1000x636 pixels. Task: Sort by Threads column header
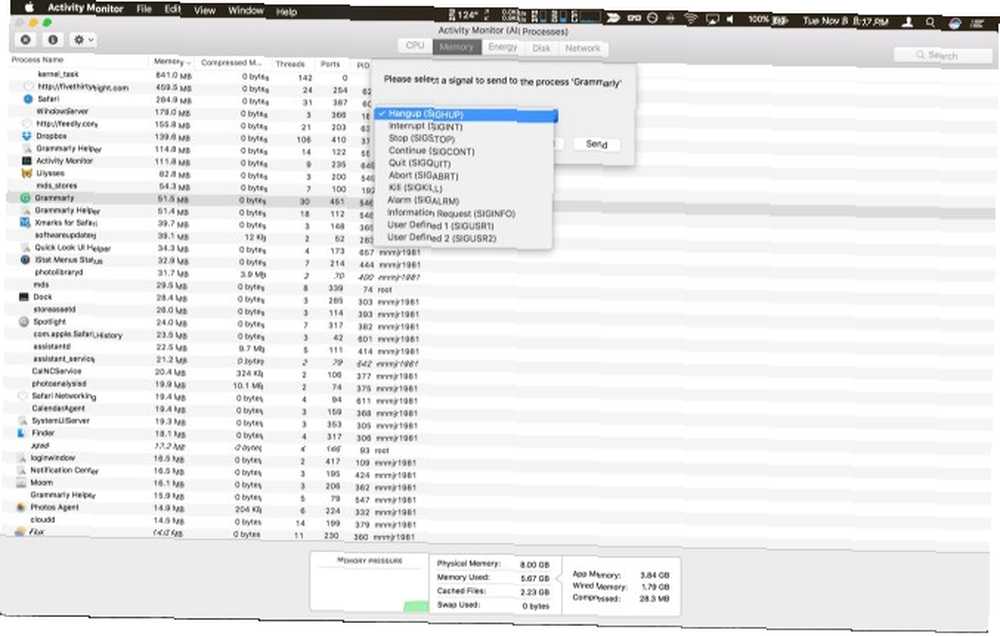coord(290,64)
